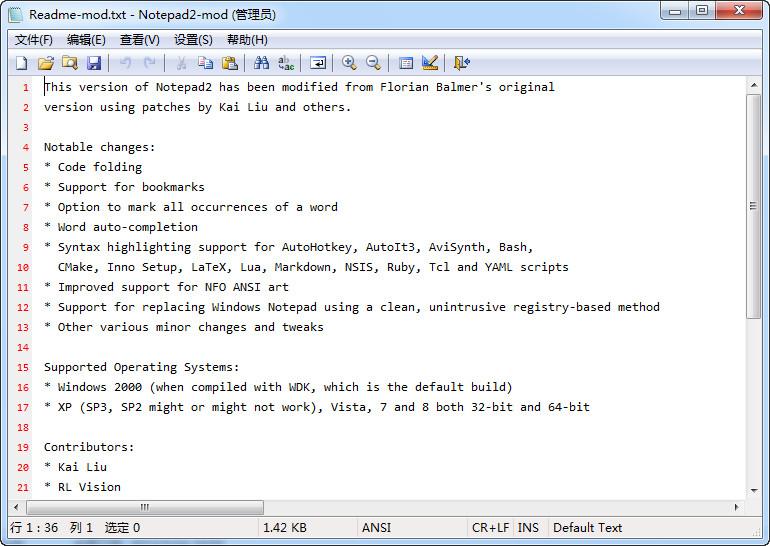Open the 文件(F) menu

point(34,40)
